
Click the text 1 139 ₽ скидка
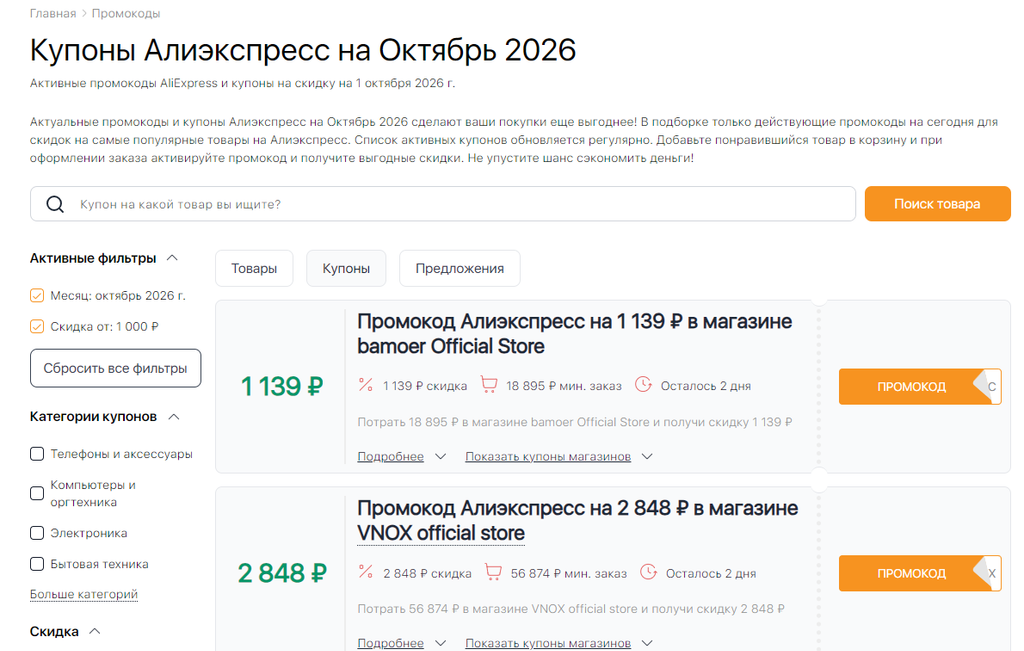[x=424, y=386]
